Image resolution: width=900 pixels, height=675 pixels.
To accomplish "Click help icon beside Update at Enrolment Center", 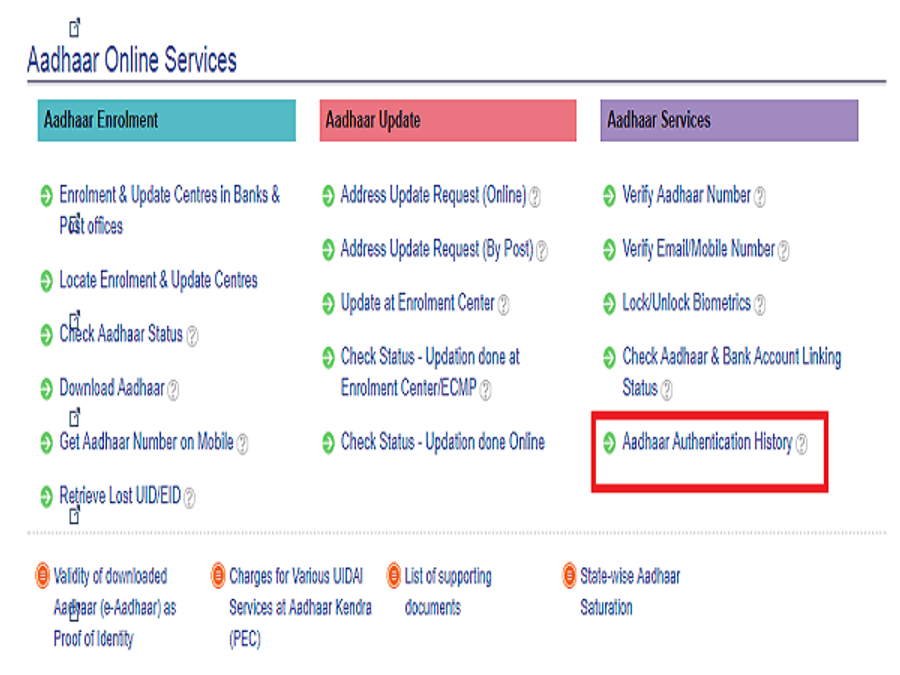I will click(503, 305).
